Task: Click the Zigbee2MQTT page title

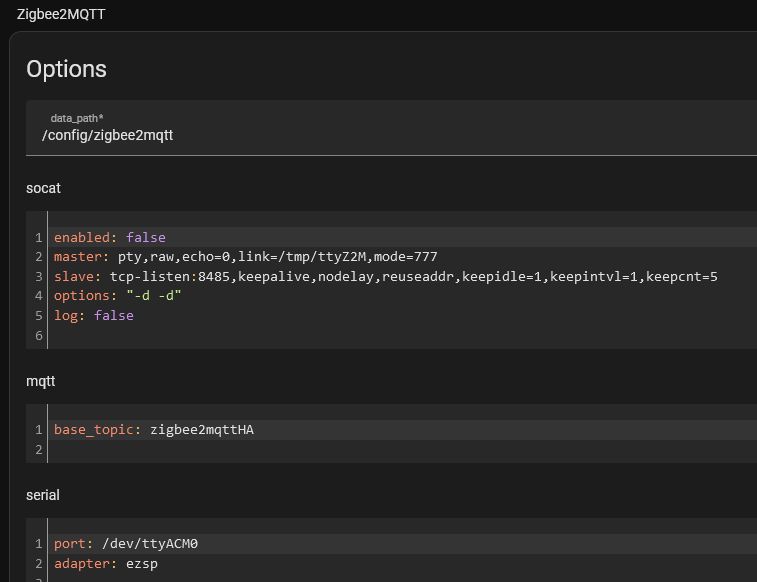Action: coord(61,14)
